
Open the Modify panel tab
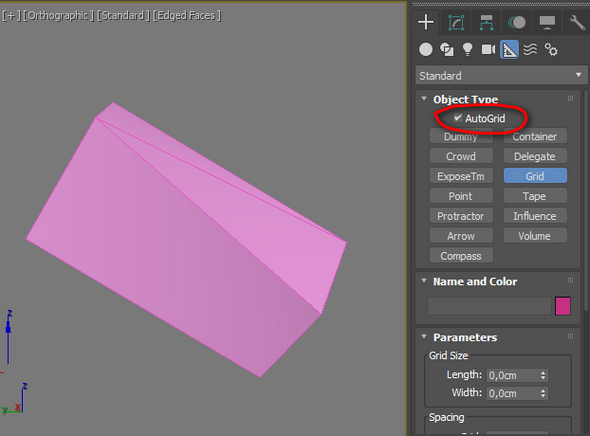[x=456, y=23]
